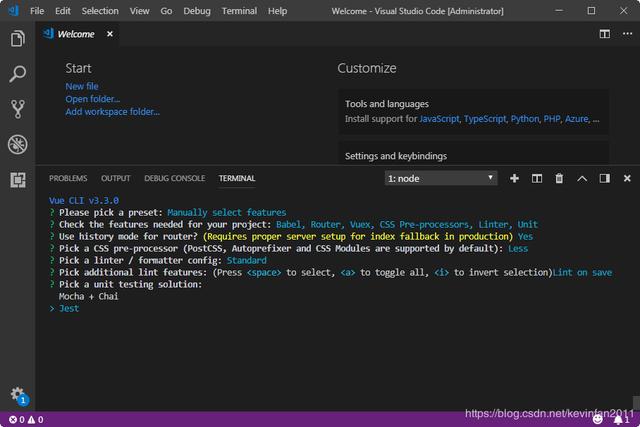Click the terminal scrollbar thumb
The height and width of the screenshot is (427, 640).
coord(636,403)
